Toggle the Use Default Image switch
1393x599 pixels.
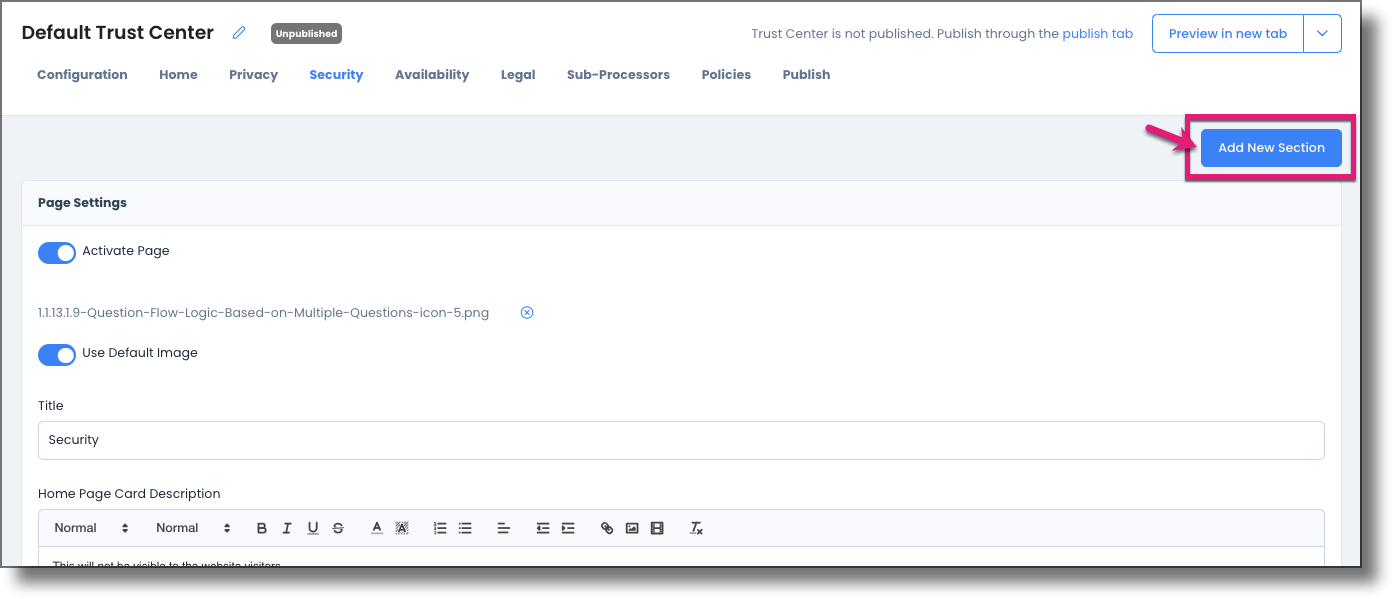(x=57, y=354)
